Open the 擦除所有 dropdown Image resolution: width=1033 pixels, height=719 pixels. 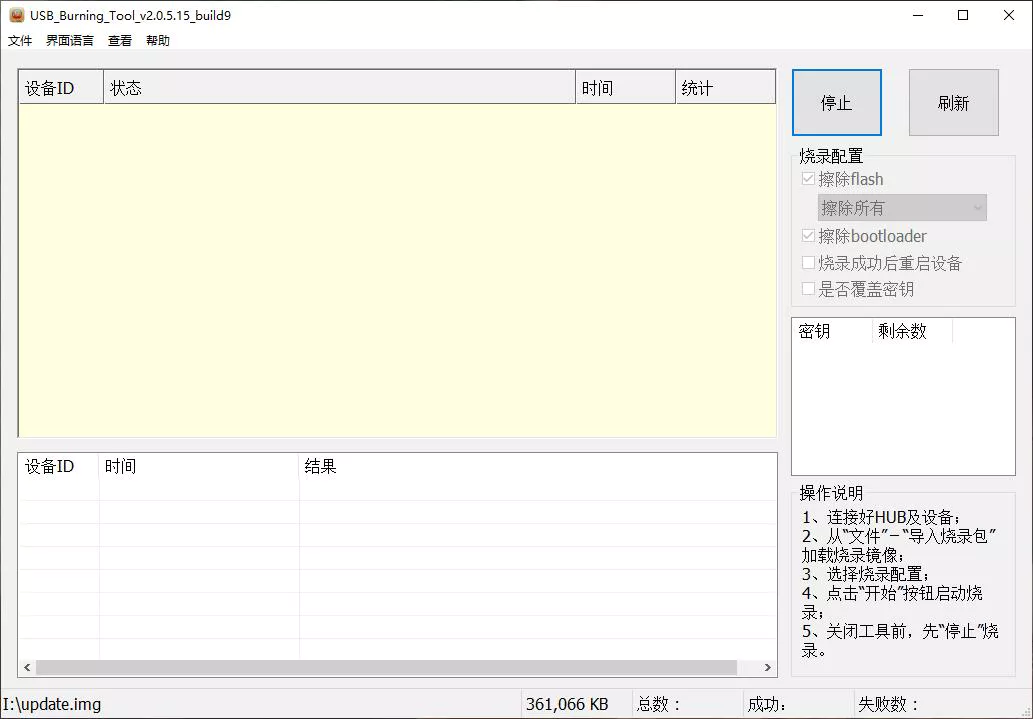click(902, 208)
